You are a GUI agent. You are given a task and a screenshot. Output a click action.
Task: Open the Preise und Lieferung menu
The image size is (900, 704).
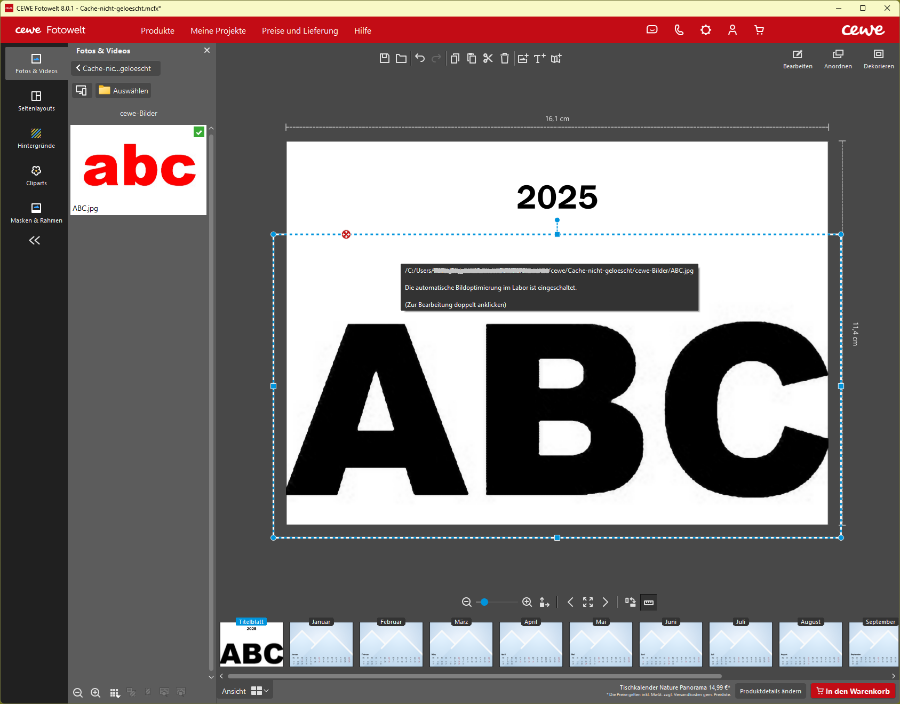(x=300, y=30)
